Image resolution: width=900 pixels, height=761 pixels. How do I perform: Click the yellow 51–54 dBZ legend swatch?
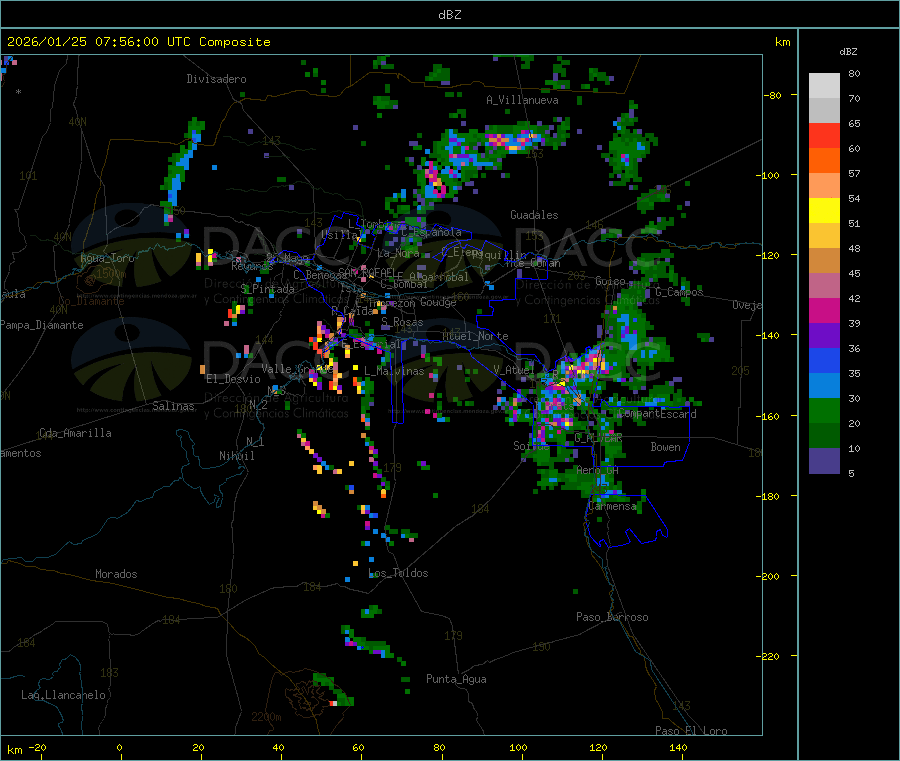pos(824,211)
